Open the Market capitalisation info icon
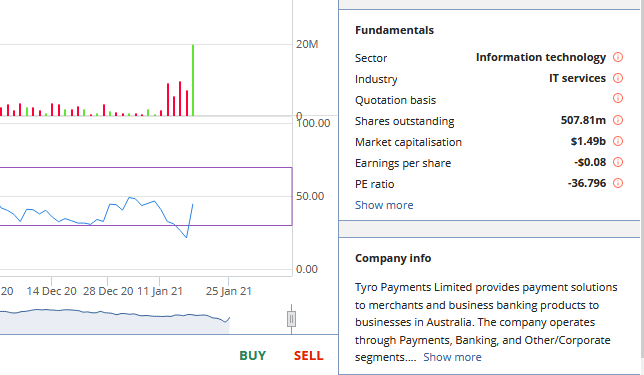644x375 pixels. pyautogui.click(x=618, y=141)
